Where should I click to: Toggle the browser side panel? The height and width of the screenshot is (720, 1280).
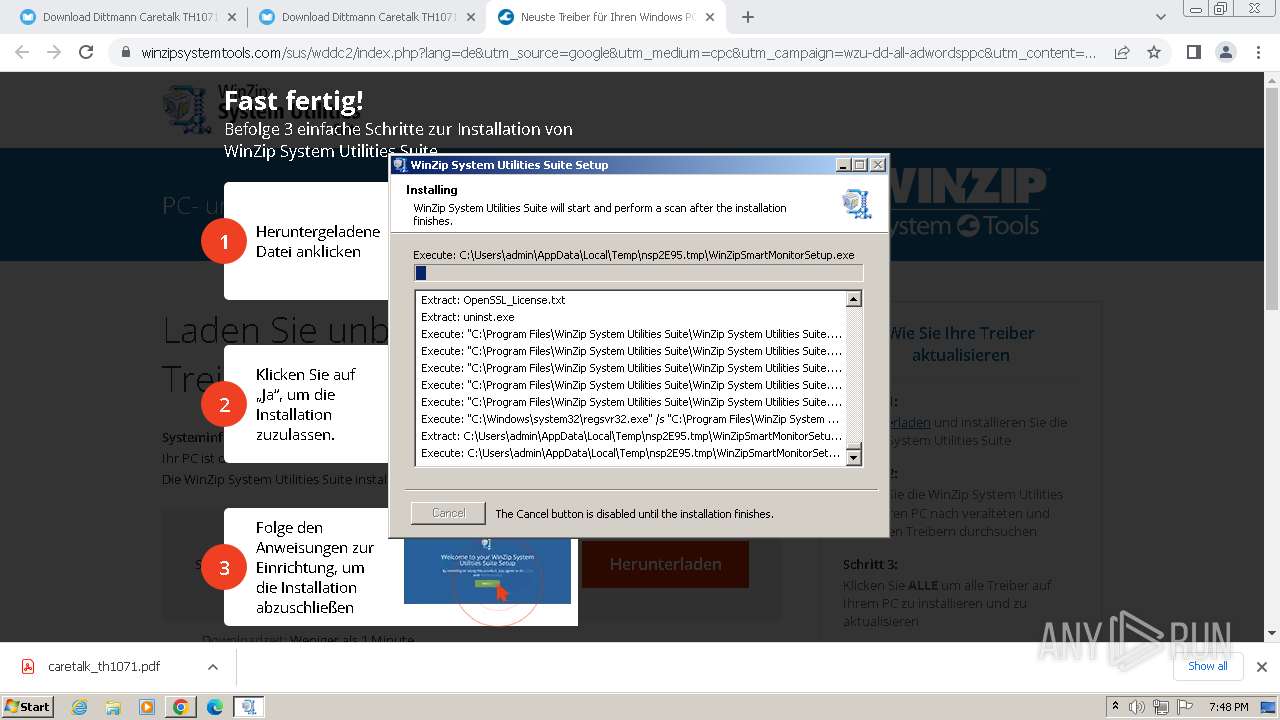[1193, 53]
